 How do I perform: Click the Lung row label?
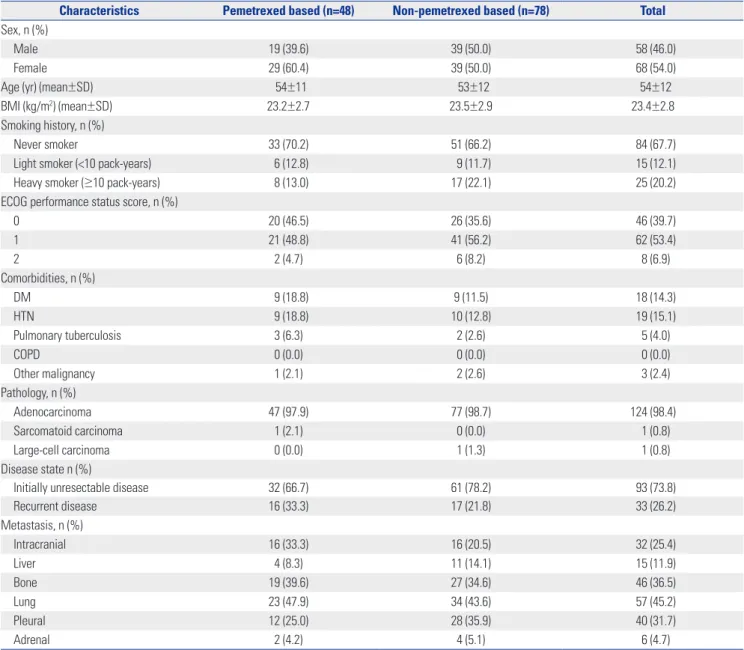(x=24, y=602)
